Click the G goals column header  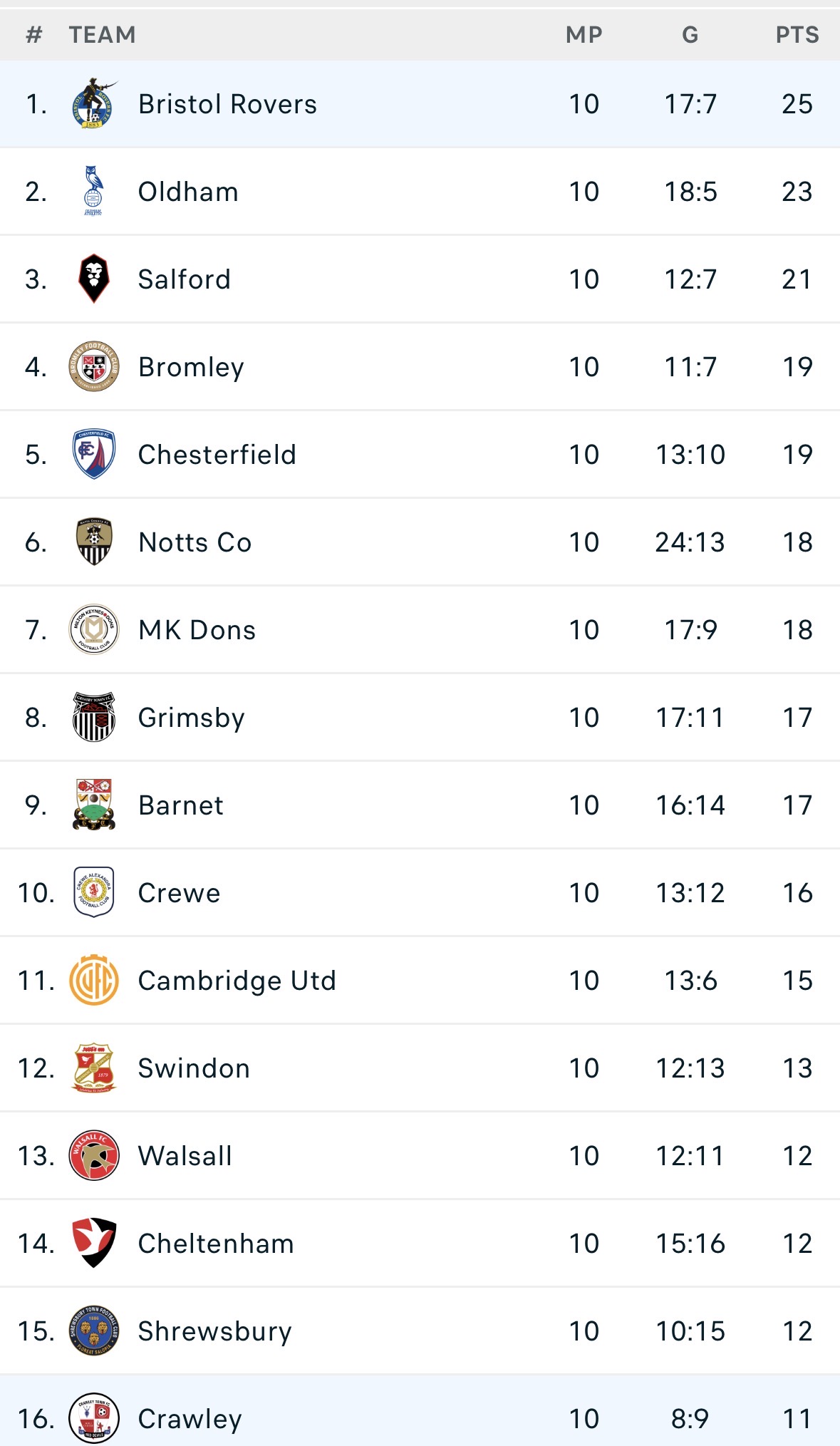(690, 34)
